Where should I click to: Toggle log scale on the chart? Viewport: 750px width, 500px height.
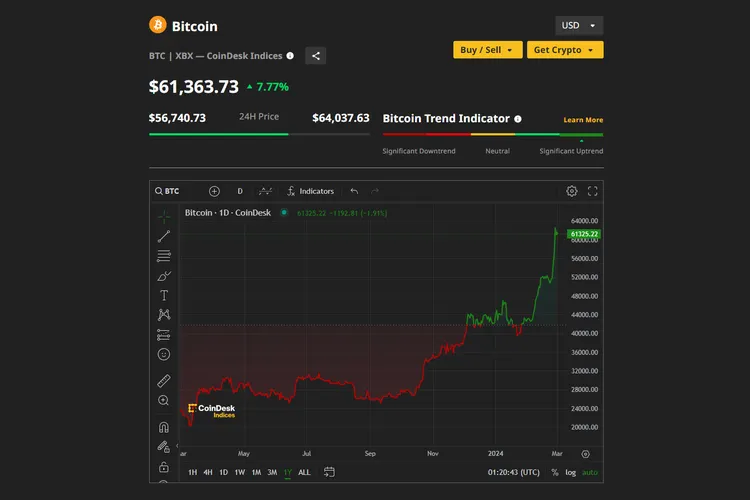[x=571, y=472]
